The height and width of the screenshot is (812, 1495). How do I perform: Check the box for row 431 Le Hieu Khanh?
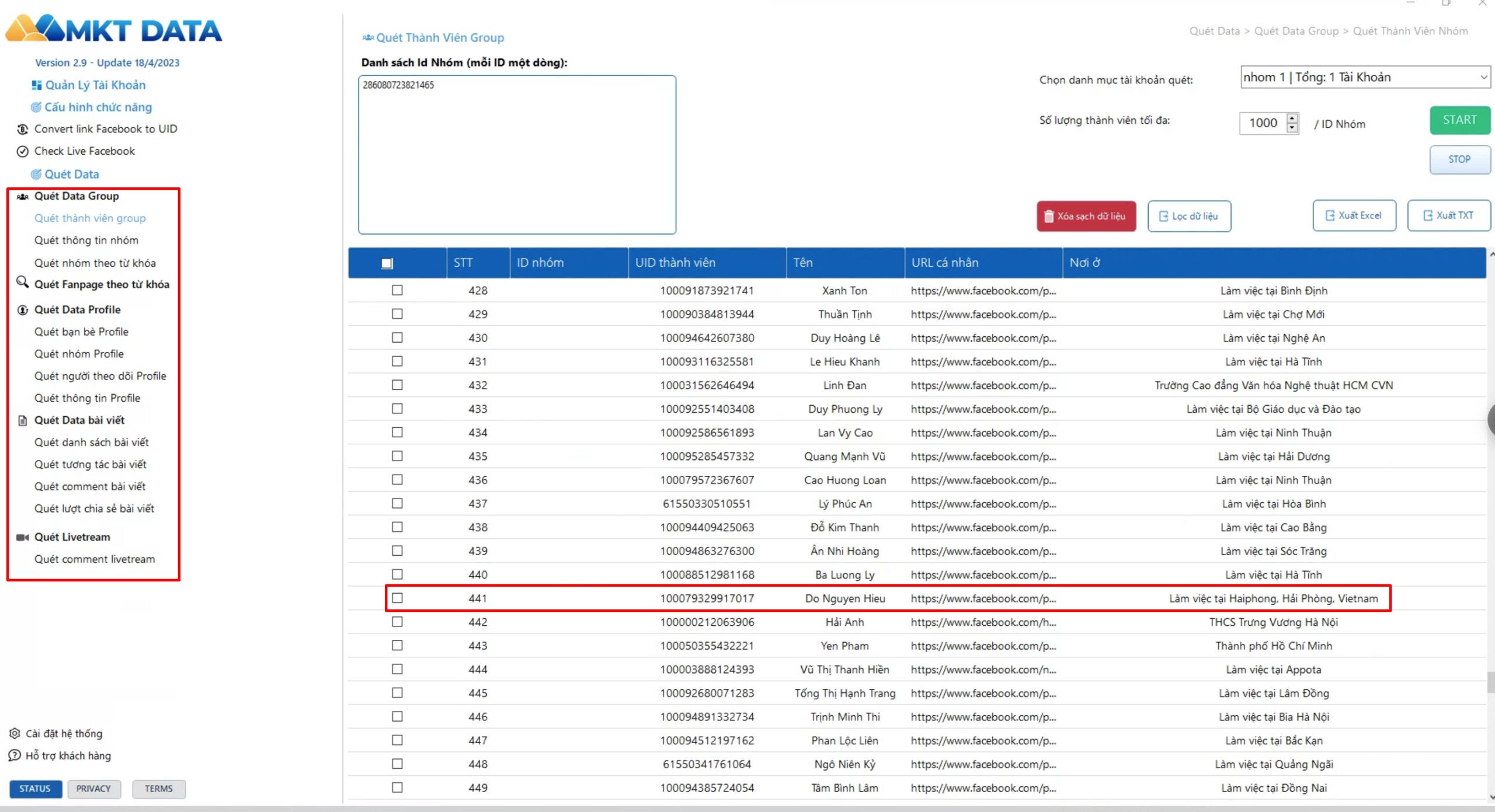(x=397, y=361)
